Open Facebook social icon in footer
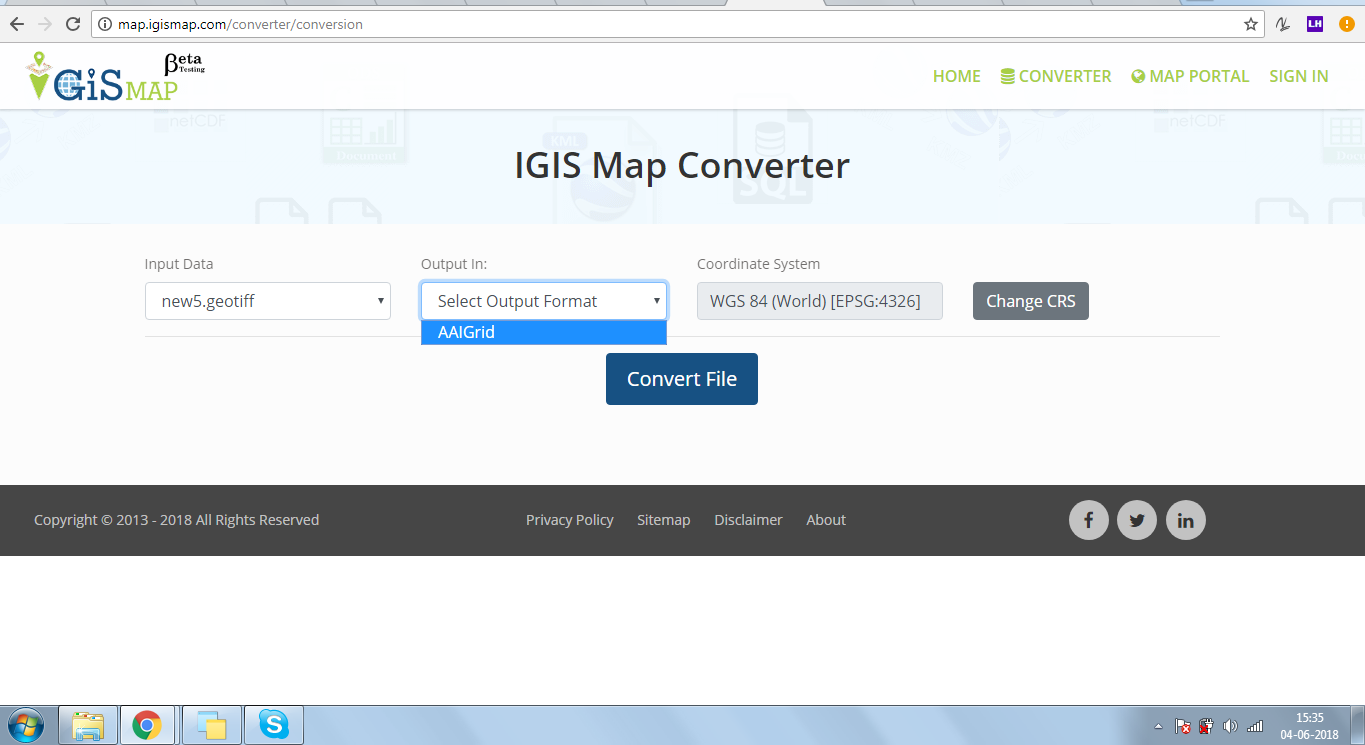The width and height of the screenshot is (1365, 745). pyautogui.click(x=1088, y=520)
